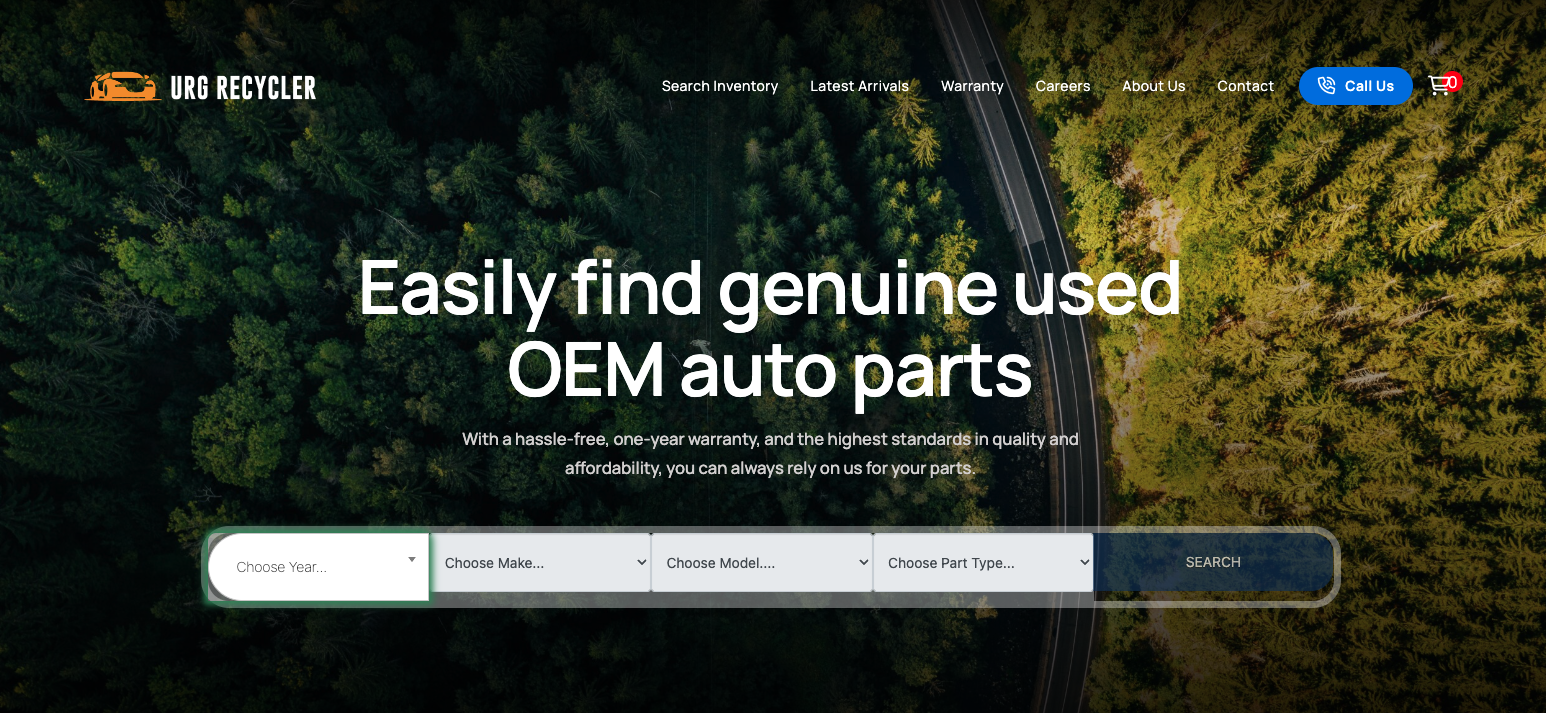Open the Search Inventory menu item
The image size is (1546, 713).
pyautogui.click(x=719, y=86)
